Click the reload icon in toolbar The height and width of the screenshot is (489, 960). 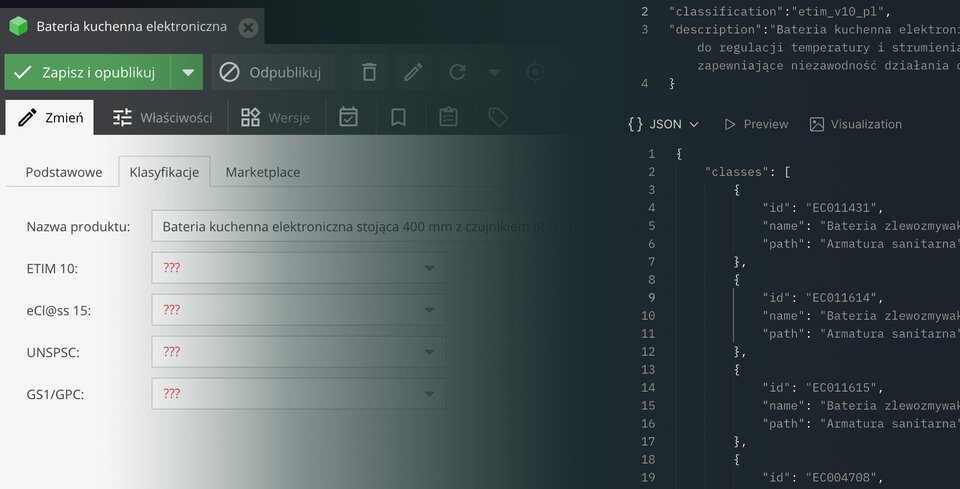click(458, 72)
